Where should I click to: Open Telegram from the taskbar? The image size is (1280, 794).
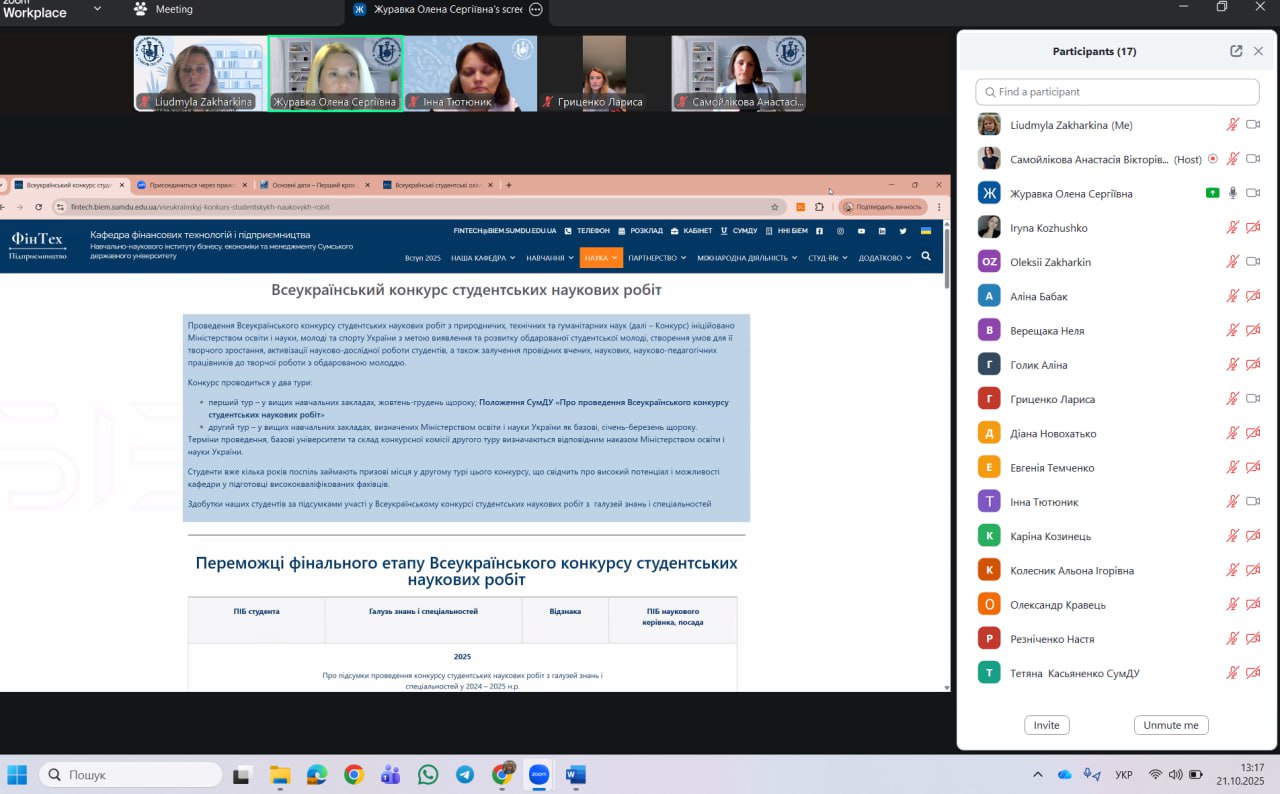coord(465,775)
